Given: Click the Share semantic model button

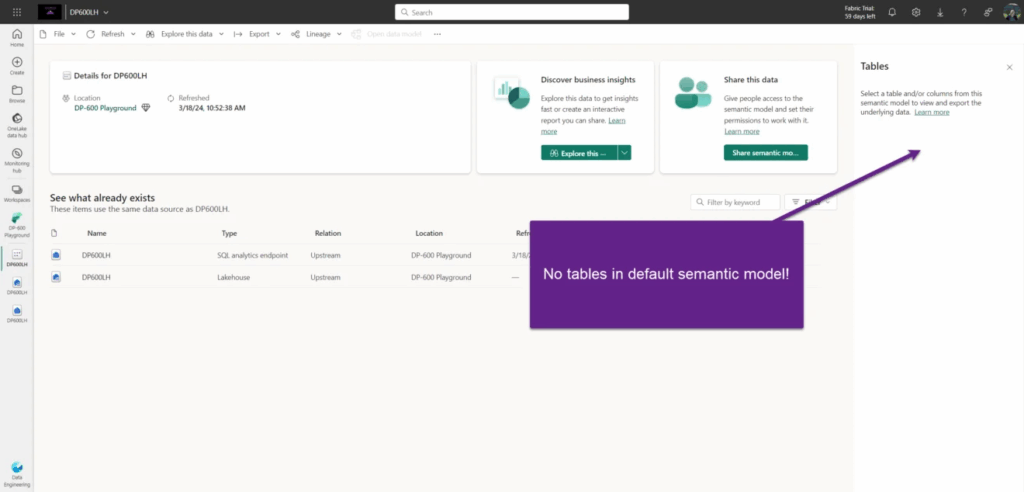Looking at the screenshot, I should pyautogui.click(x=765, y=152).
